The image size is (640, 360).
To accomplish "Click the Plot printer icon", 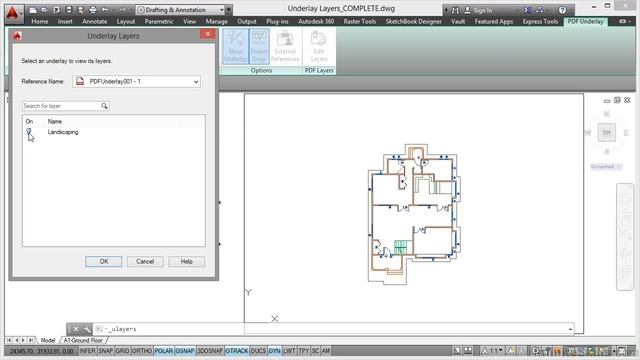I will pos(93,10).
